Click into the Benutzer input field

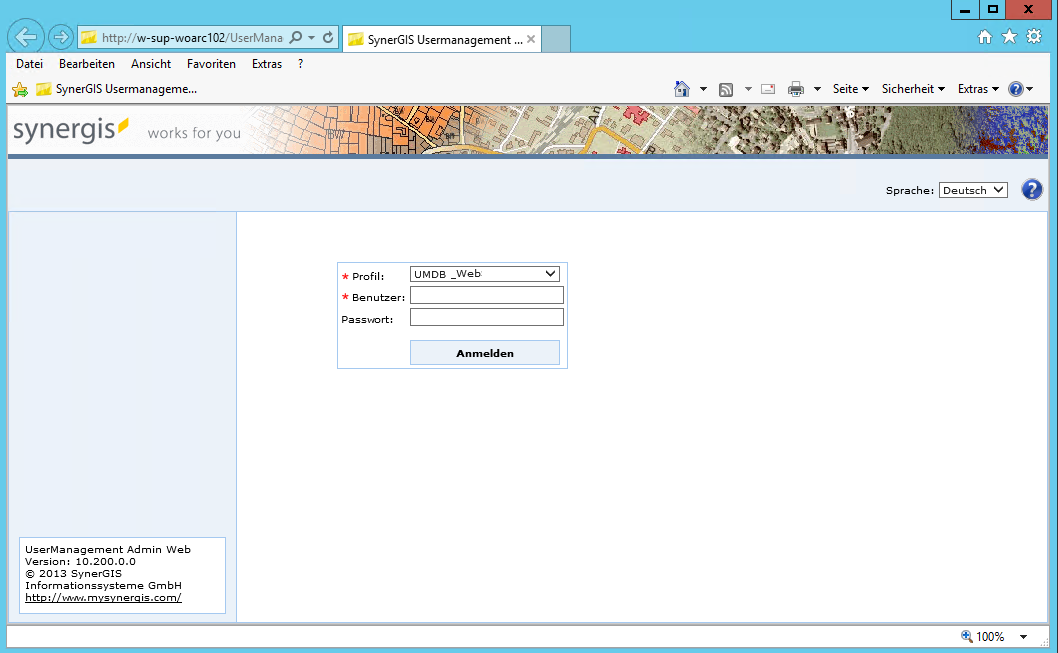pos(486,295)
